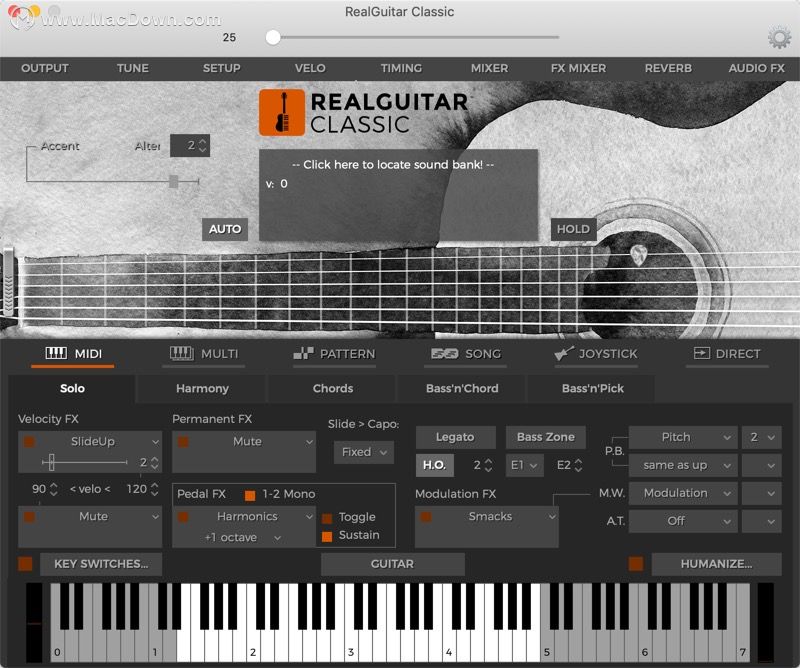Viewport: 800px width, 668px height.
Task: Click the Song cassette icon
Action: (444, 354)
